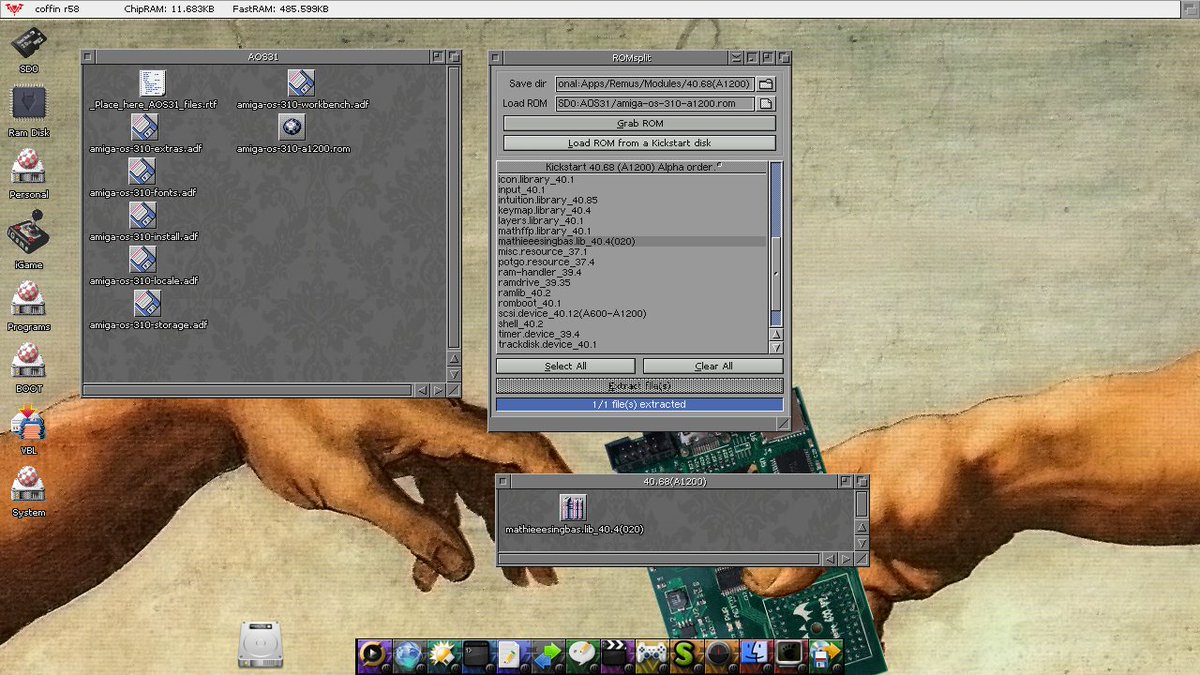Click the Grab ROM button
1200x675 pixels.
[639, 124]
